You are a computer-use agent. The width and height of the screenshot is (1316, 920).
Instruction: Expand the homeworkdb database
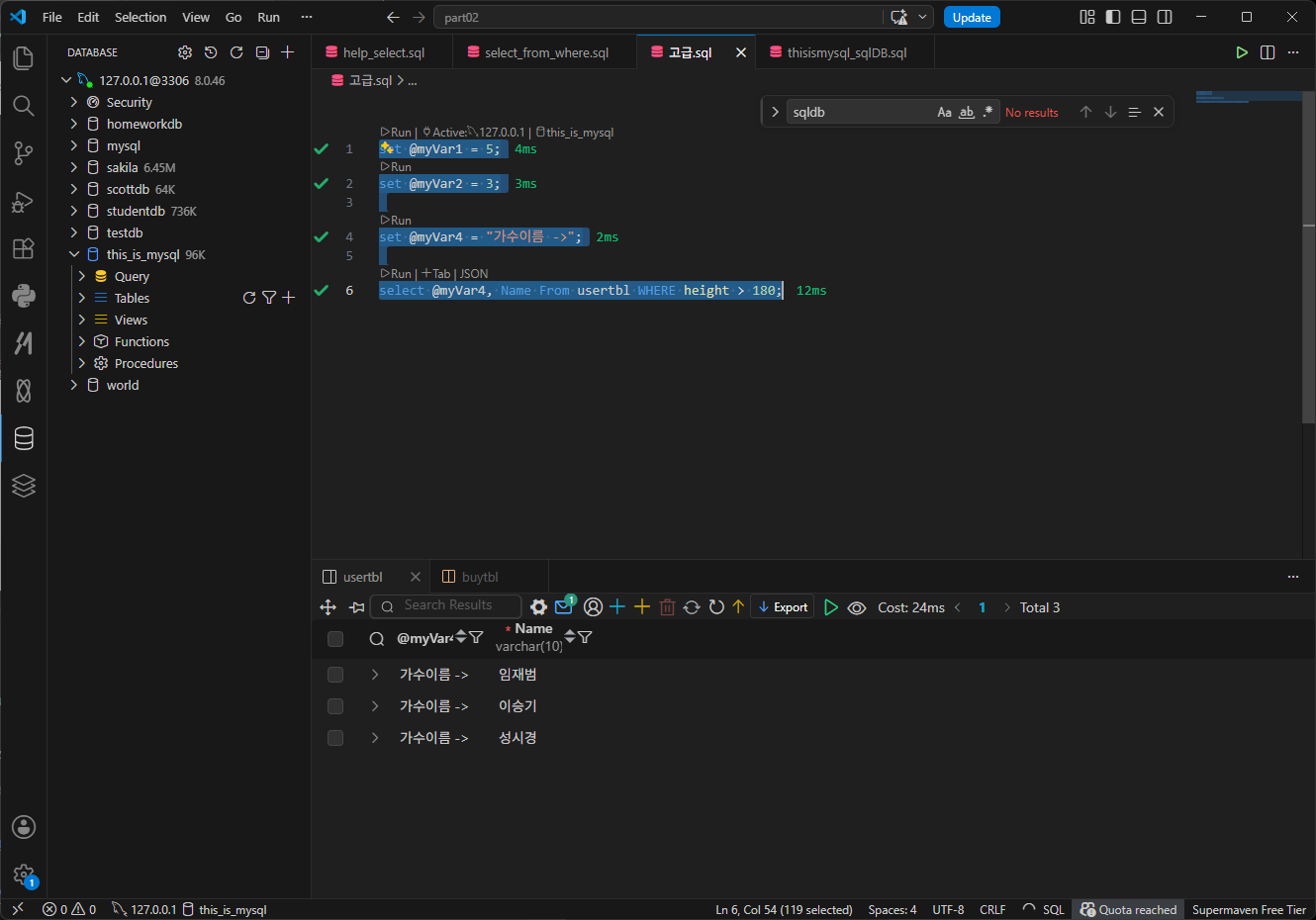point(74,124)
